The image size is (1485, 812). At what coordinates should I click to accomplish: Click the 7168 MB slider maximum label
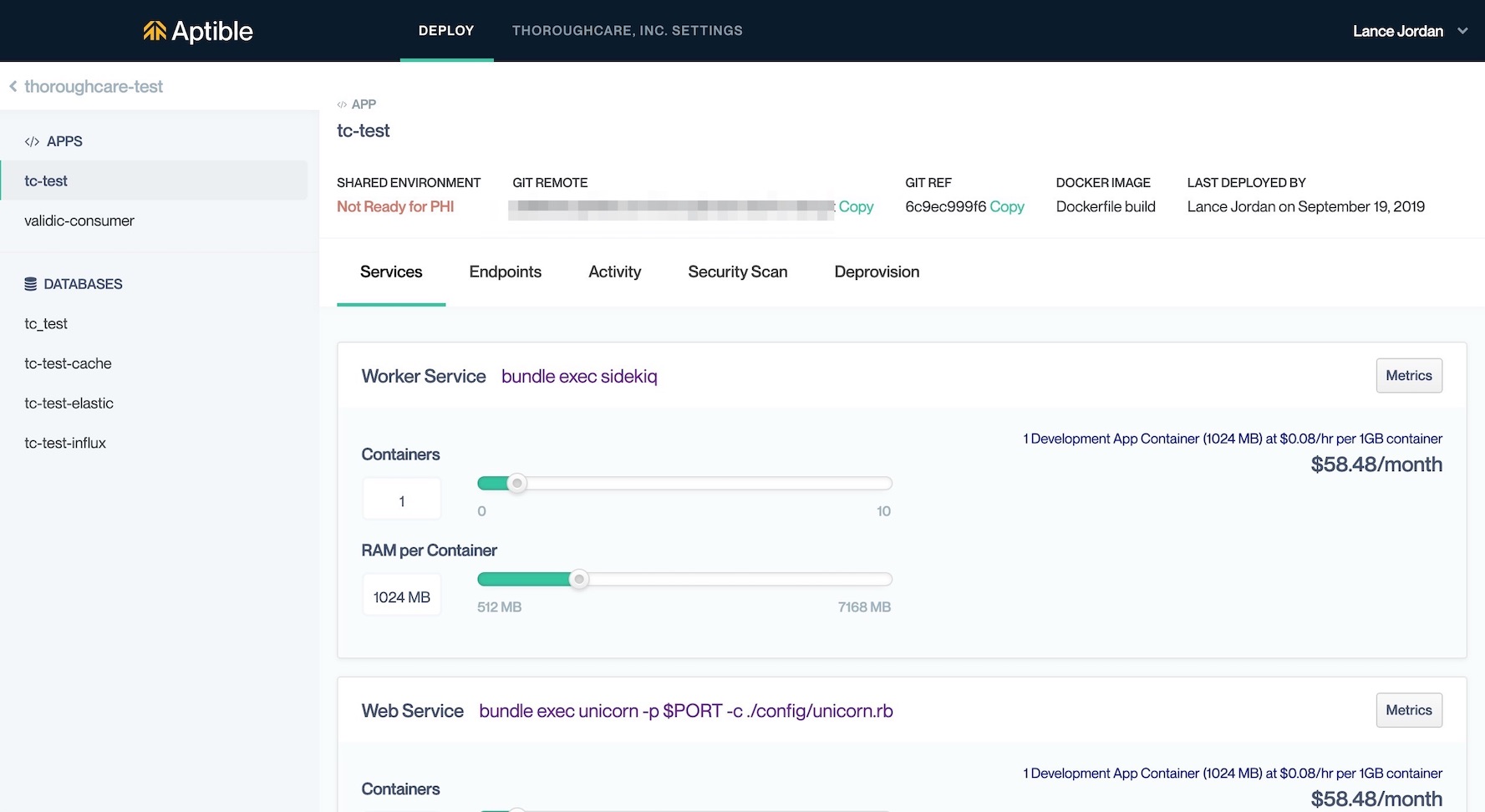point(864,607)
